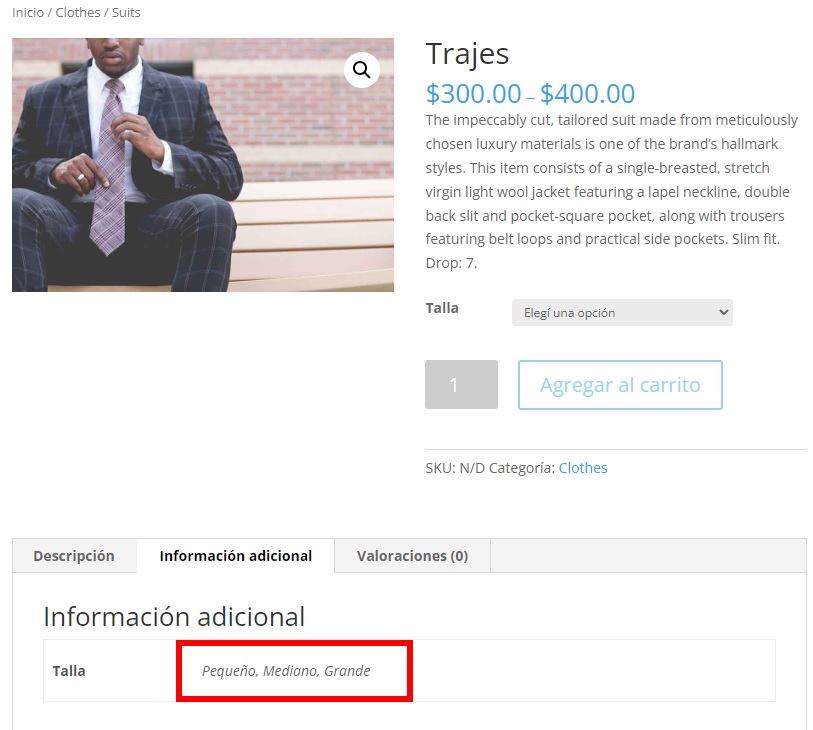Switch to the Descripción tab

(x=74, y=556)
